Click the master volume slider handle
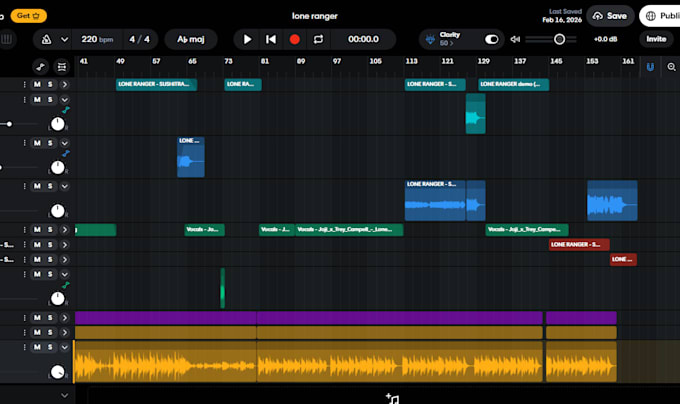 click(x=559, y=39)
